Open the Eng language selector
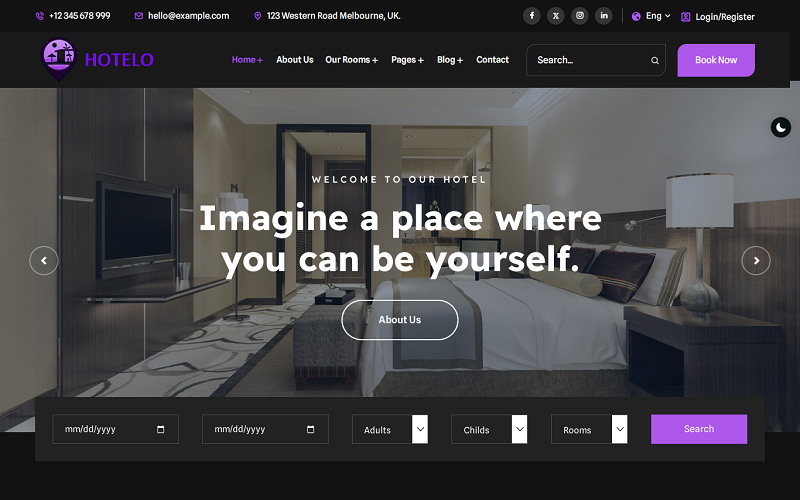 click(652, 16)
